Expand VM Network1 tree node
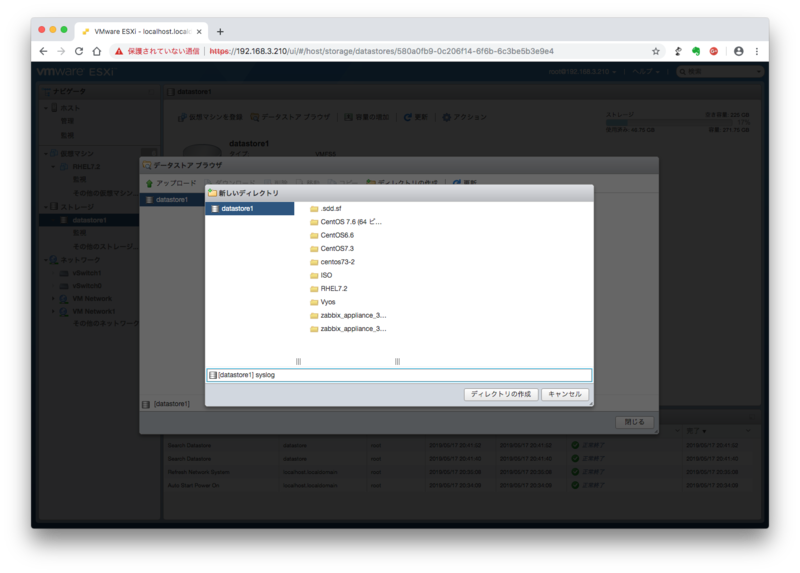This screenshot has width=800, height=573. tap(53, 311)
